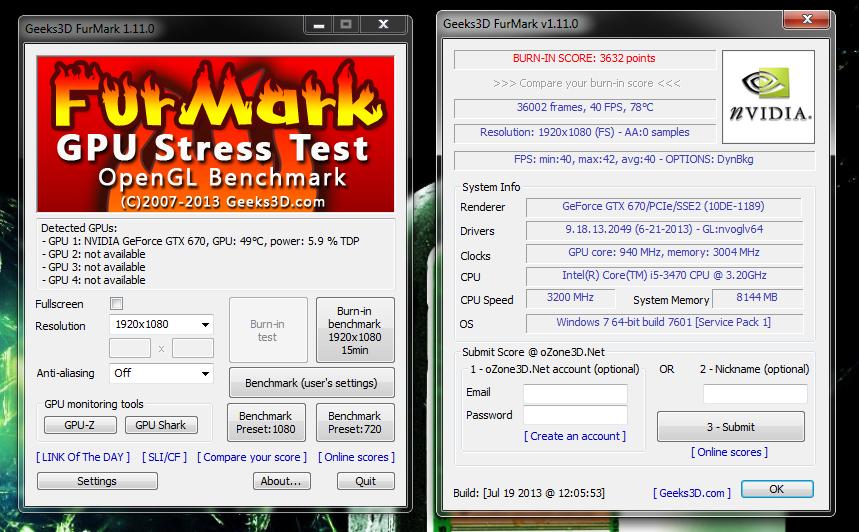The width and height of the screenshot is (859, 532).
Task: Click the custom width field under Resolution
Action: point(130,348)
